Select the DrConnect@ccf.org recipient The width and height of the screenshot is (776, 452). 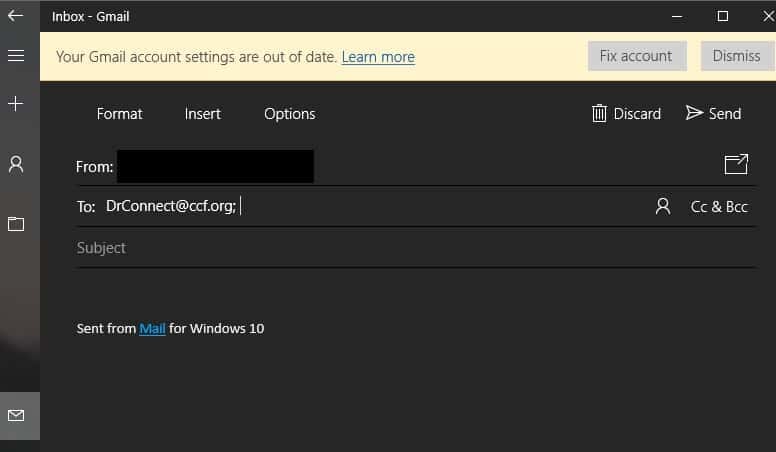(x=170, y=206)
